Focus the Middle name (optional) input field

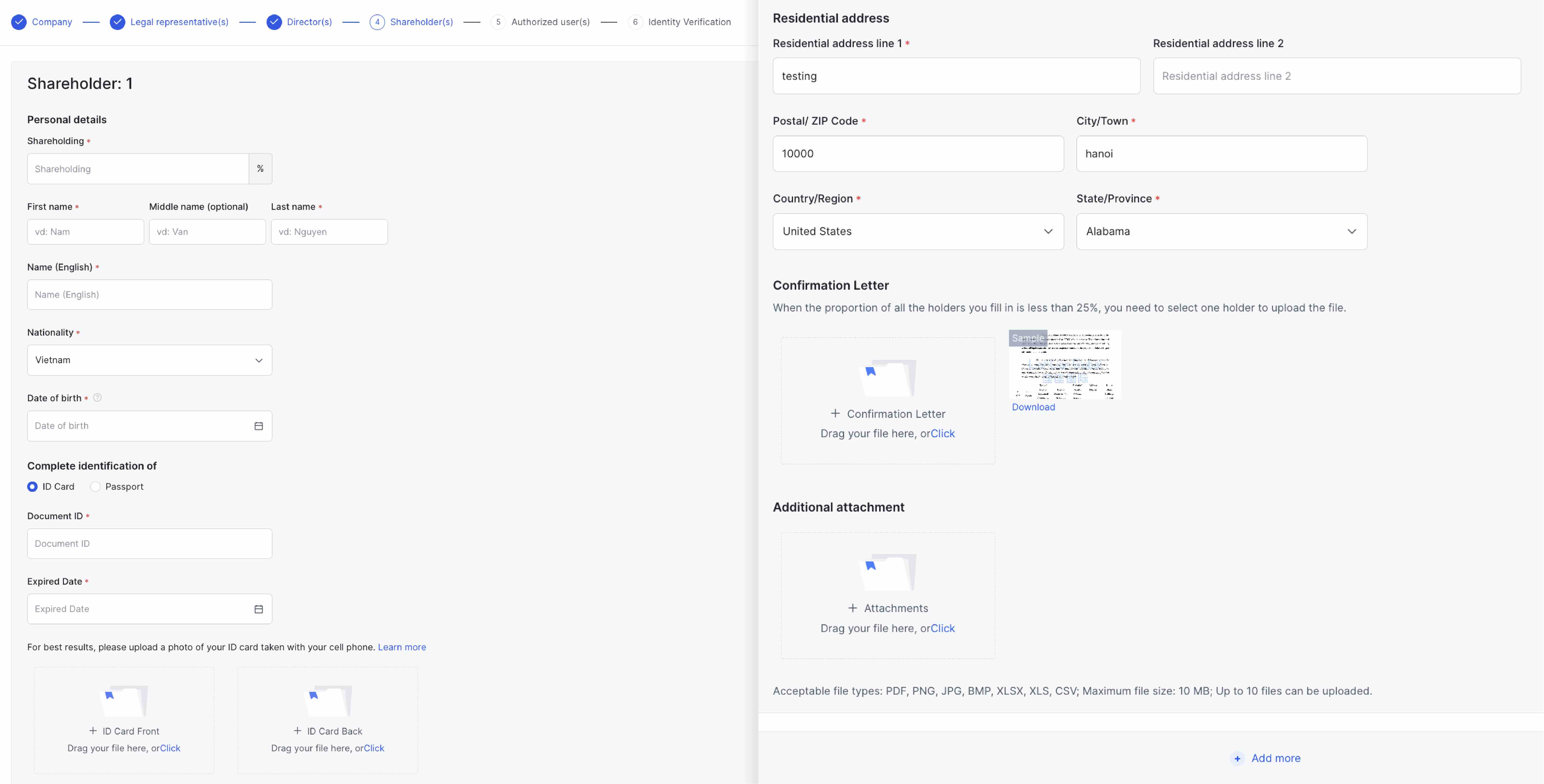click(207, 232)
